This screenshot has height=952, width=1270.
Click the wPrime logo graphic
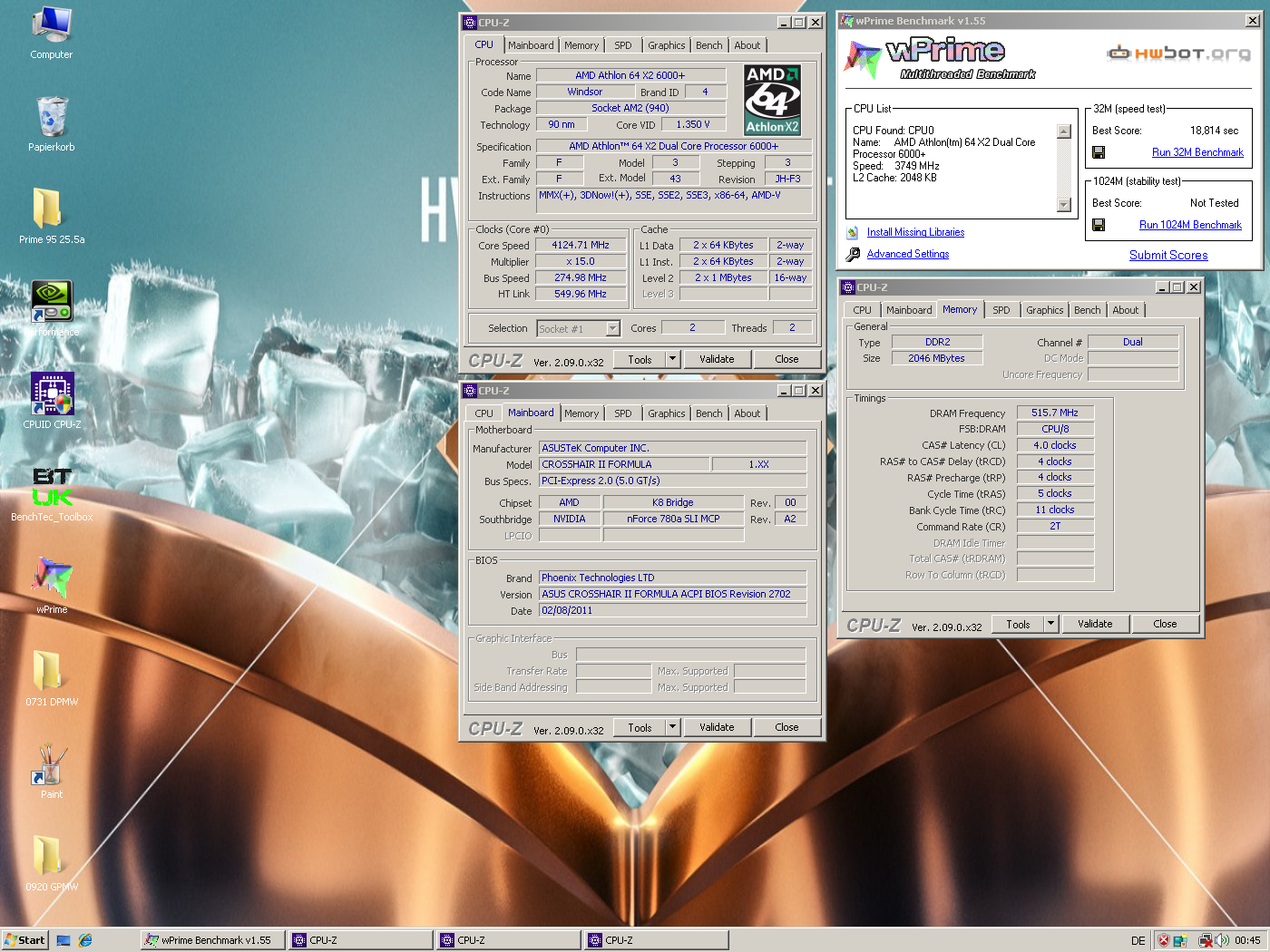[x=941, y=60]
